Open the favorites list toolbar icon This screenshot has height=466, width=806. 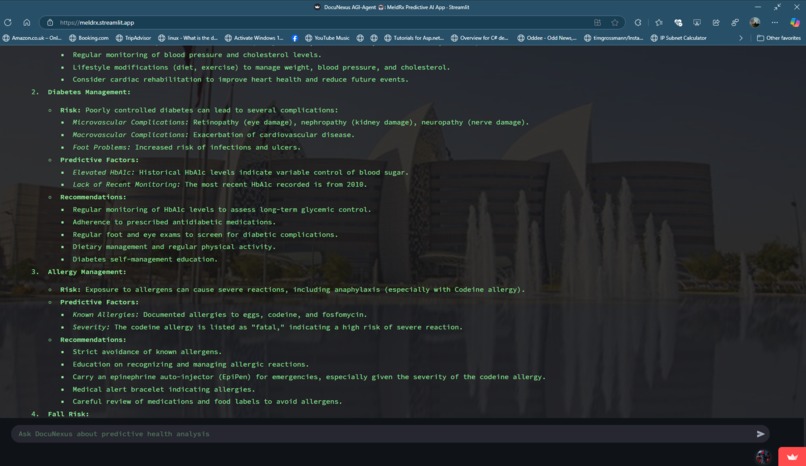pos(659,23)
